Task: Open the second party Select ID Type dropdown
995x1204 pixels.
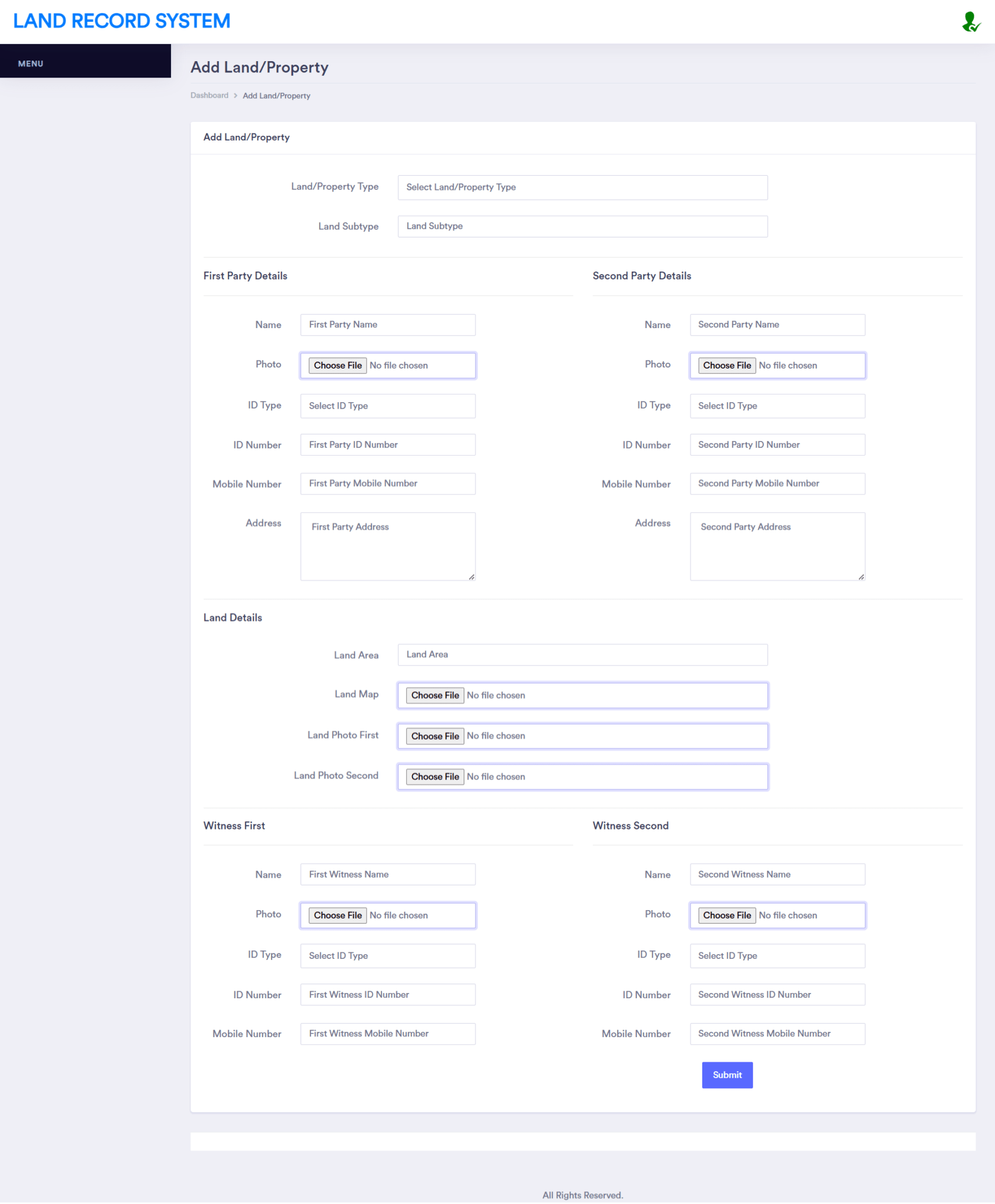Action: tap(777, 406)
